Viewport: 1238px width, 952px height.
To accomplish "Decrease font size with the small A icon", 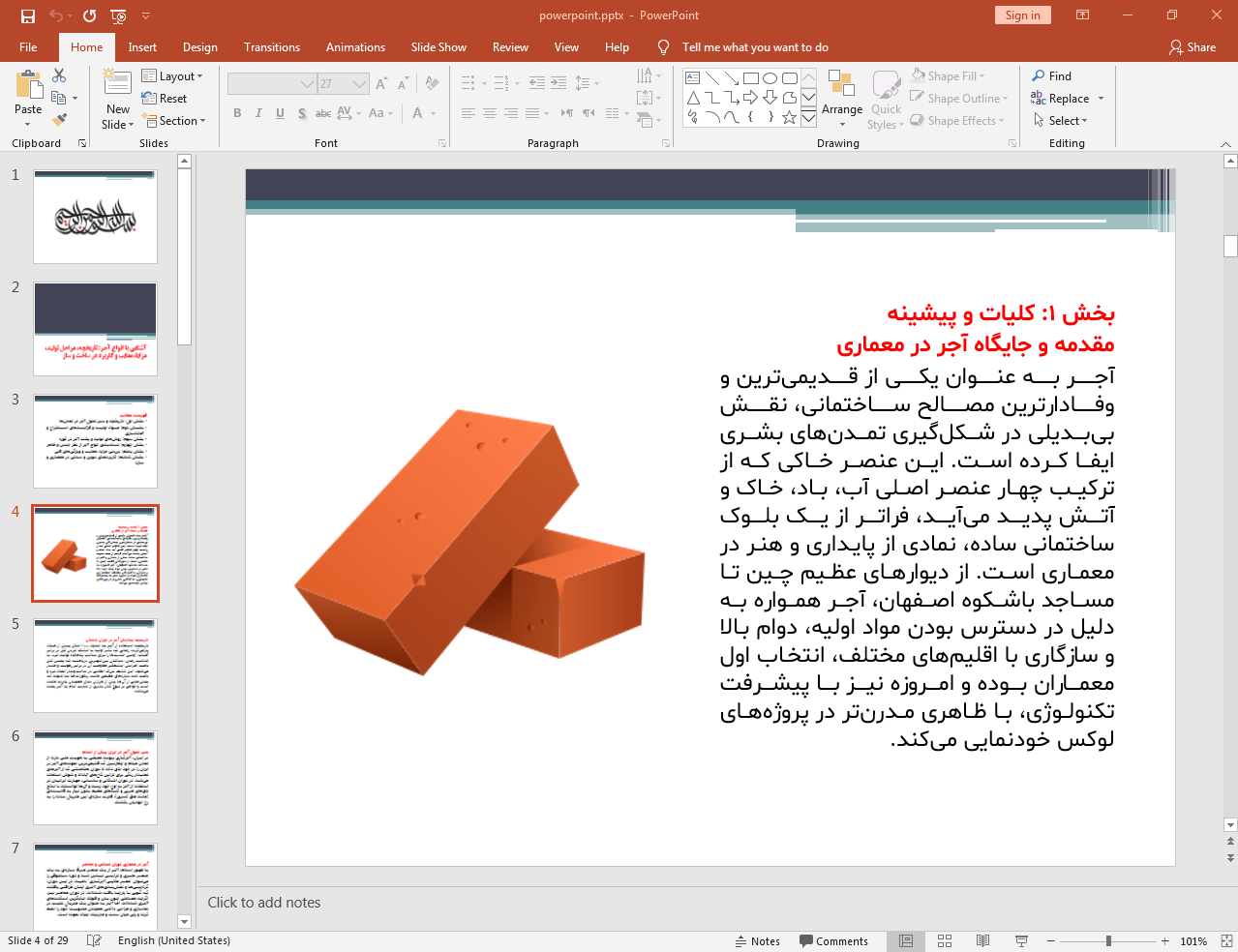I will [x=403, y=84].
